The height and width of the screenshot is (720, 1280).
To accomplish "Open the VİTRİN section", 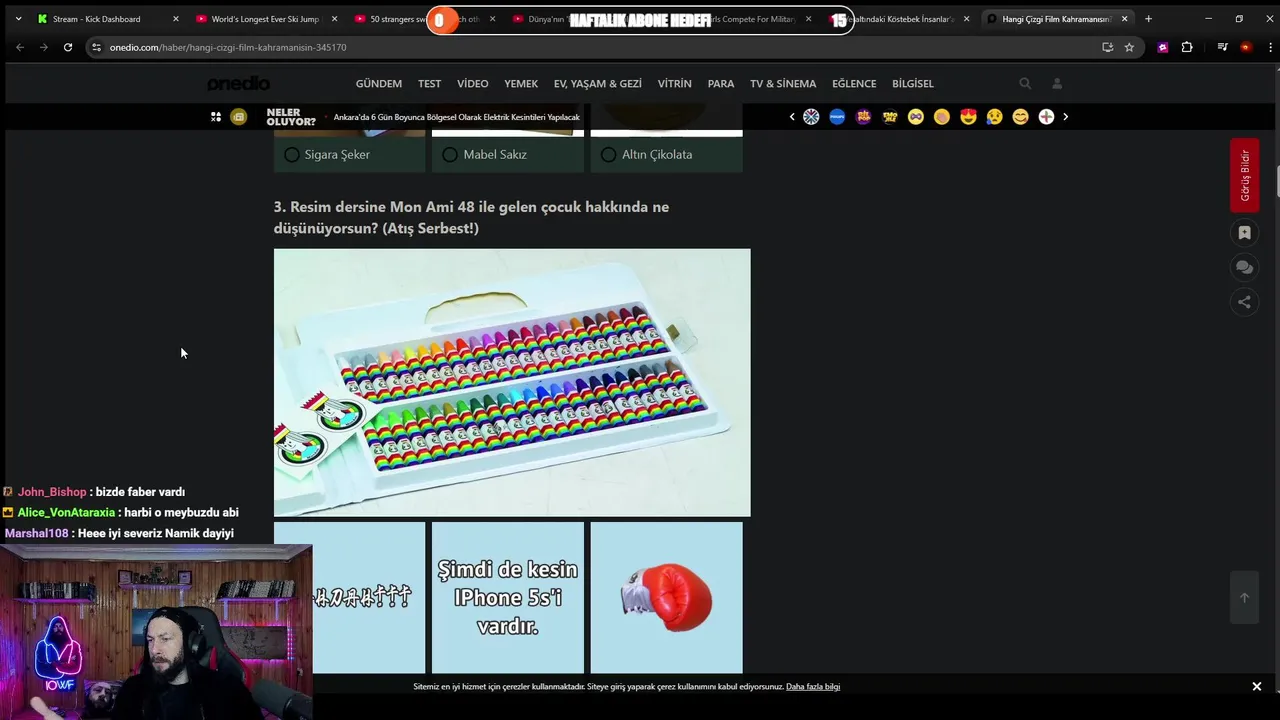I will coord(675,84).
